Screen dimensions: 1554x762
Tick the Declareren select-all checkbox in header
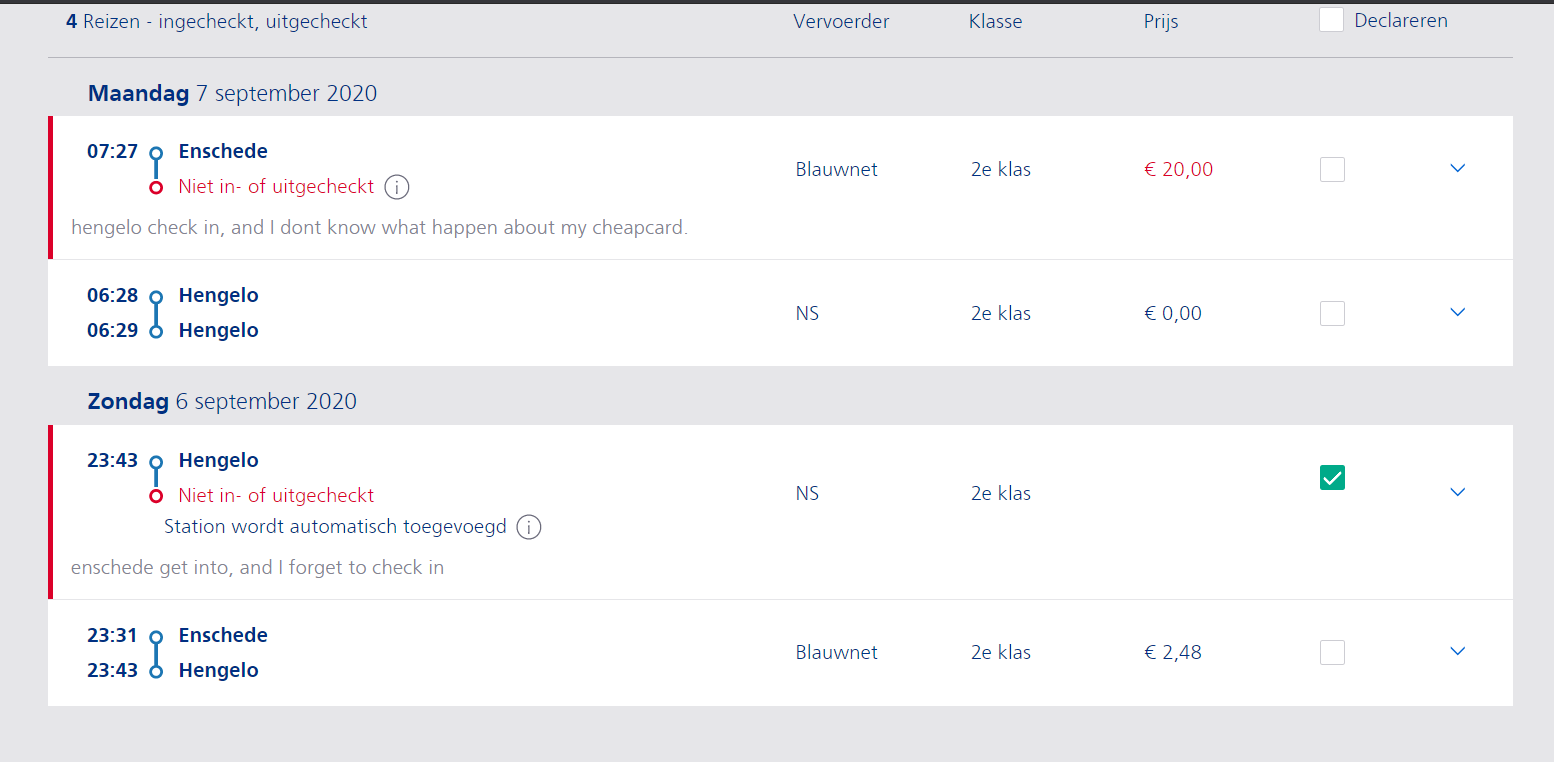tap(1331, 20)
